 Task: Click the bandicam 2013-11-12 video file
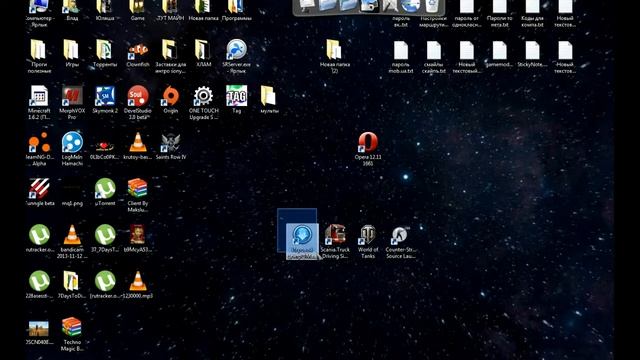click(72, 235)
